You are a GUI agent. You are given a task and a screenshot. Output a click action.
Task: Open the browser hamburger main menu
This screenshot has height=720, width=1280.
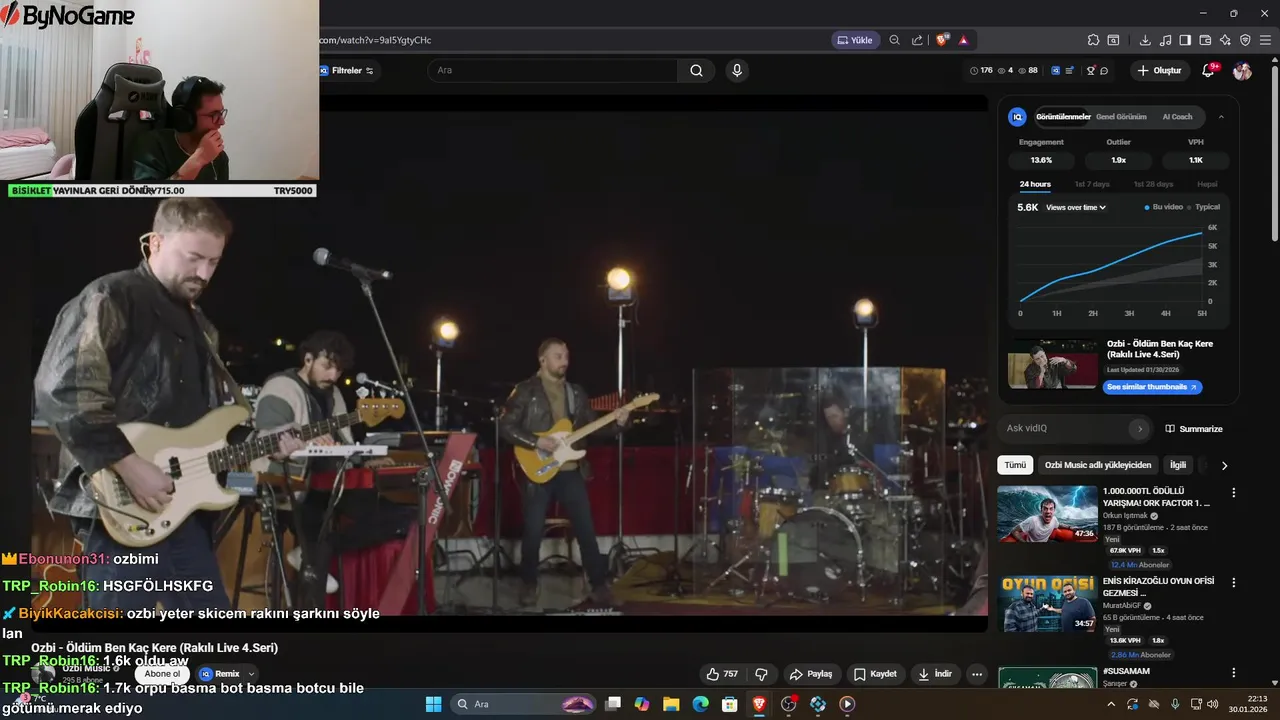pyautogui.click(x=1265, y=40)
